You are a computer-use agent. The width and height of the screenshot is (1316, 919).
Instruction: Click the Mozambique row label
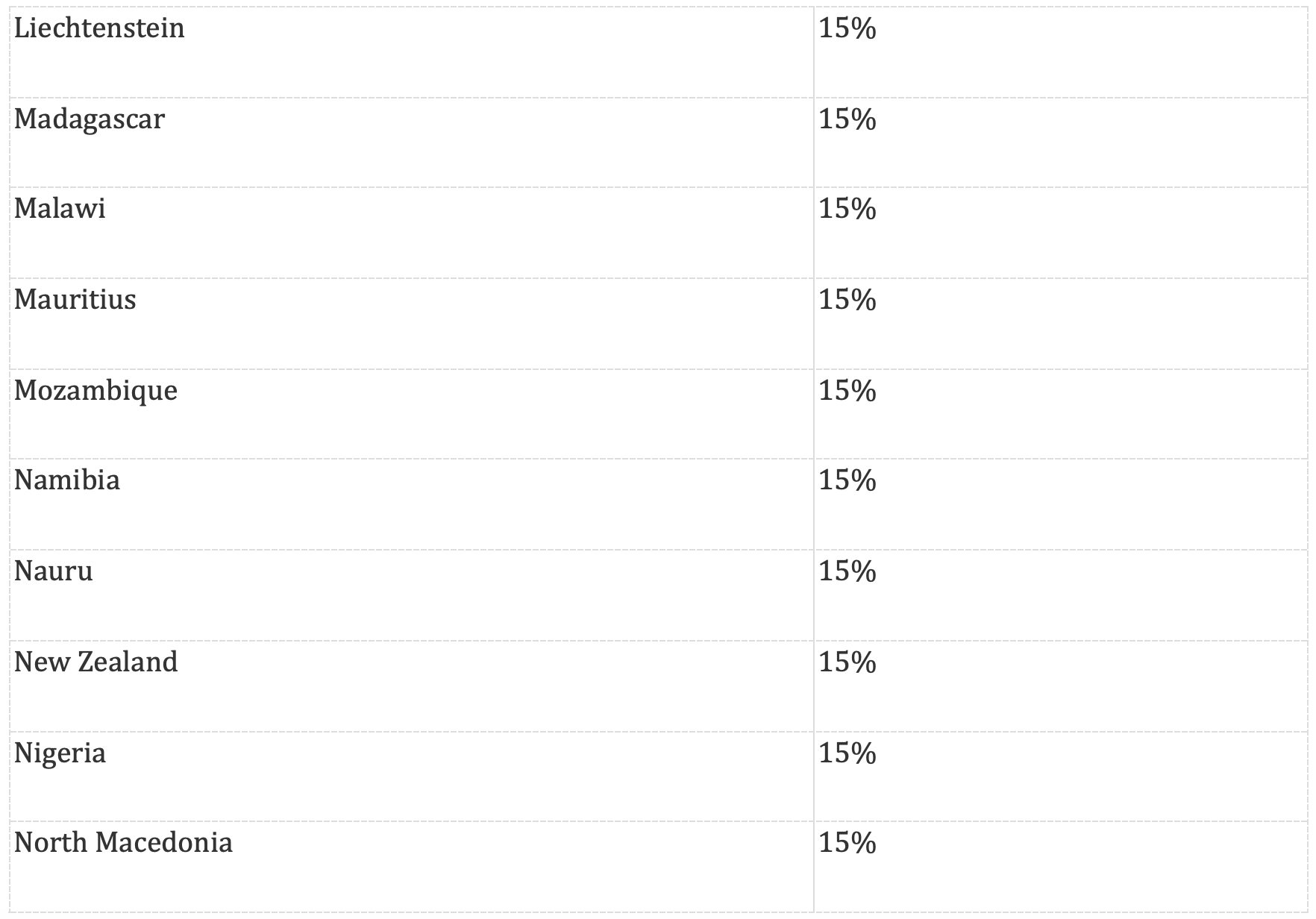(95, 390)
